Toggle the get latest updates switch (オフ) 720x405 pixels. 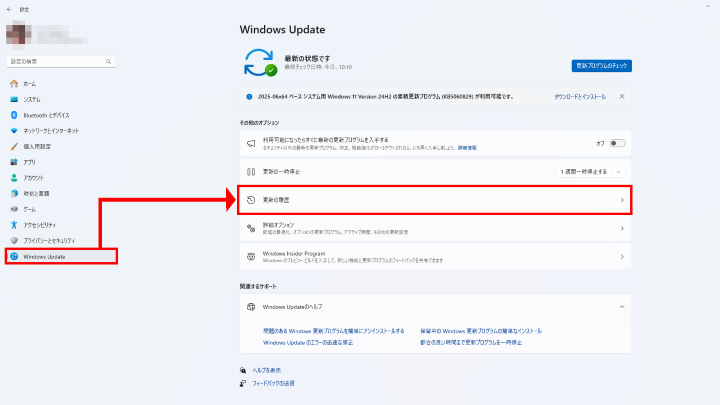pos(617,143)
